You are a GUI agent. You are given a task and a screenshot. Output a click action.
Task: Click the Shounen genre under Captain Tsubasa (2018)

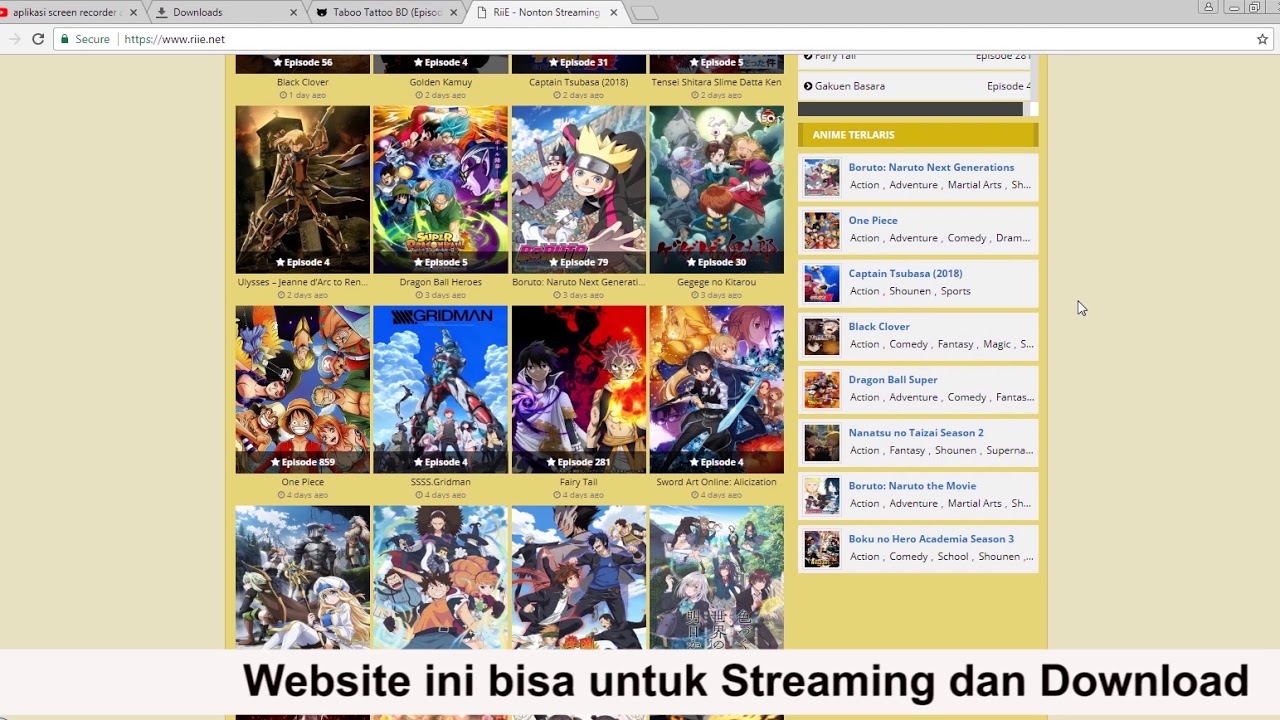[910, 291]
